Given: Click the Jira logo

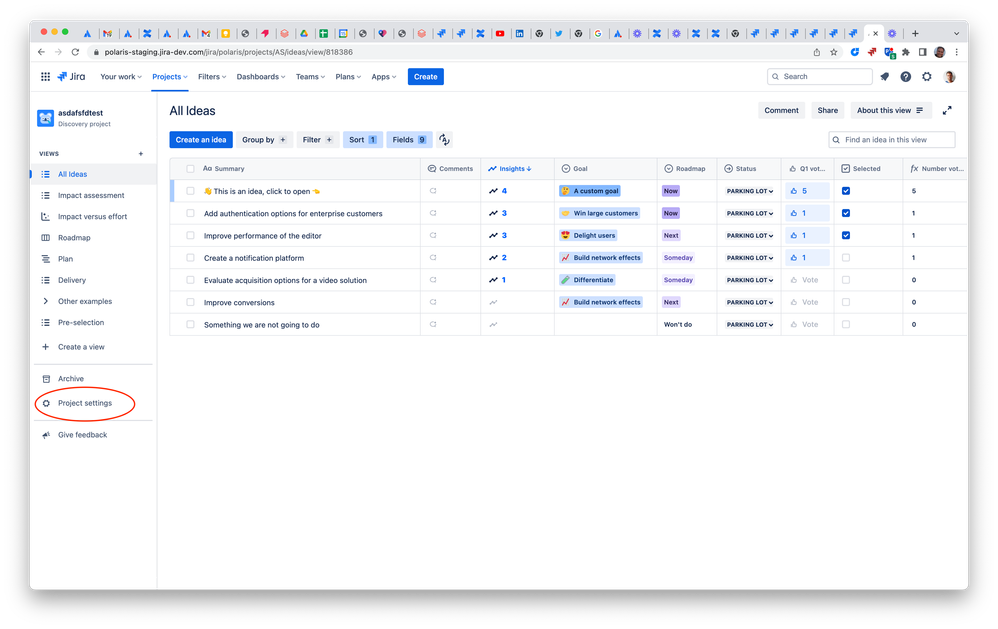Looking at the screenshot, I should tap(71, 76).
